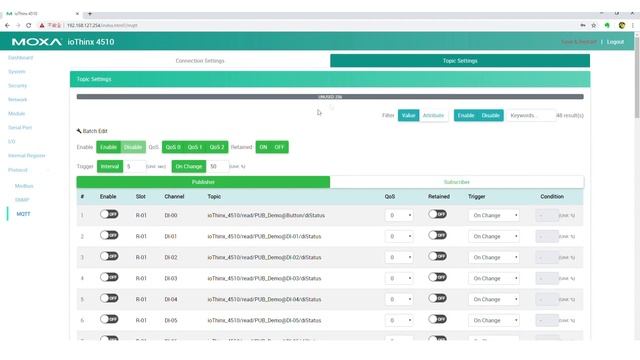The image size is (640, 360).
Task: Switch to Topic Settings tab
Action: click(460, 61)
